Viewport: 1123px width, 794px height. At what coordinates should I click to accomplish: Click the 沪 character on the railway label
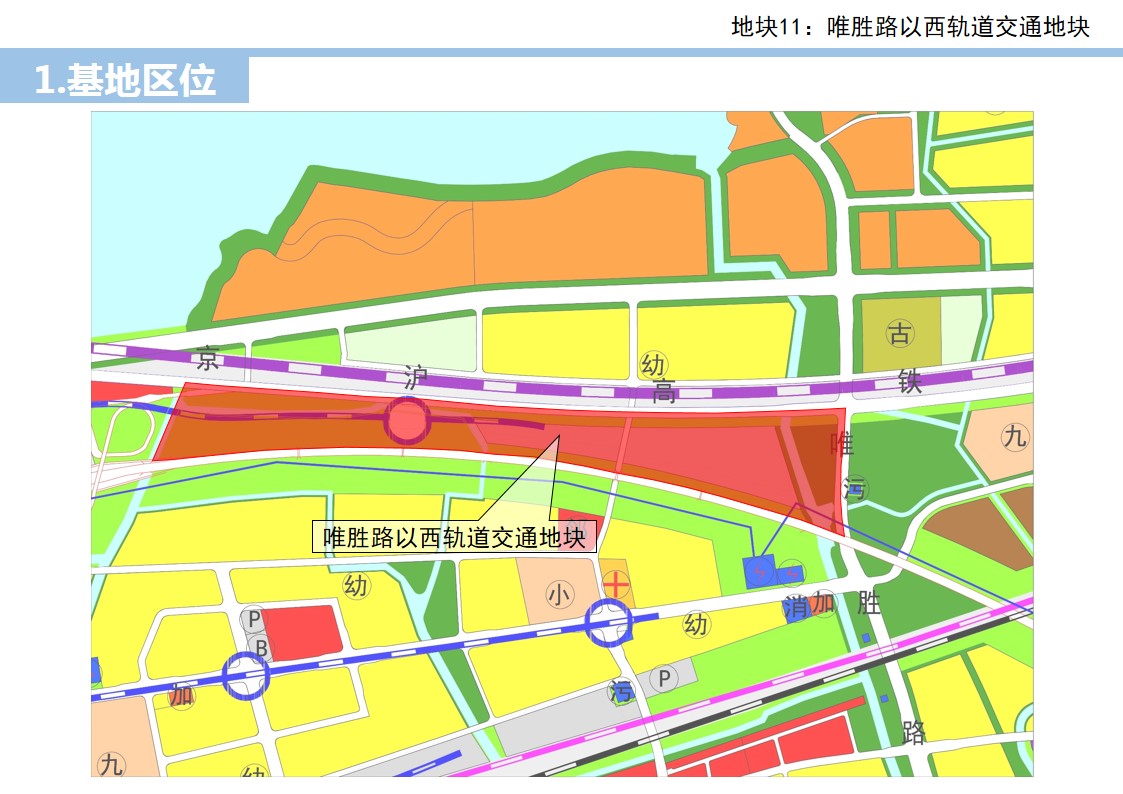[x=415, y=378]
